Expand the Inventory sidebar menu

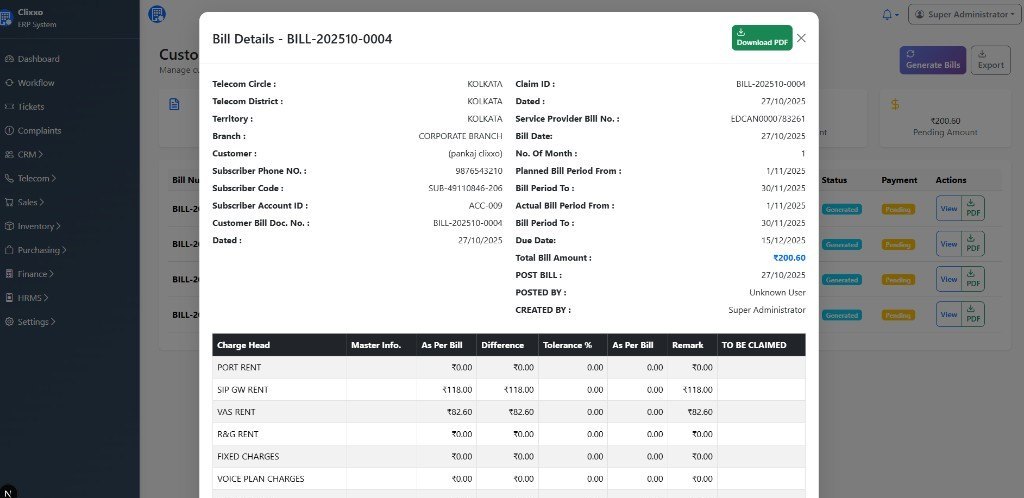coord(39,226)
